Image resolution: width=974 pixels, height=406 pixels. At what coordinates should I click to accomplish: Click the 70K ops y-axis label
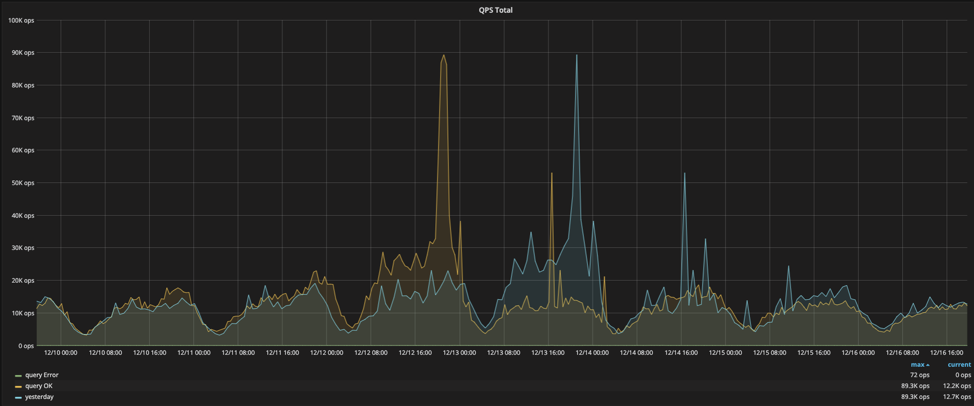click(22, 118)
